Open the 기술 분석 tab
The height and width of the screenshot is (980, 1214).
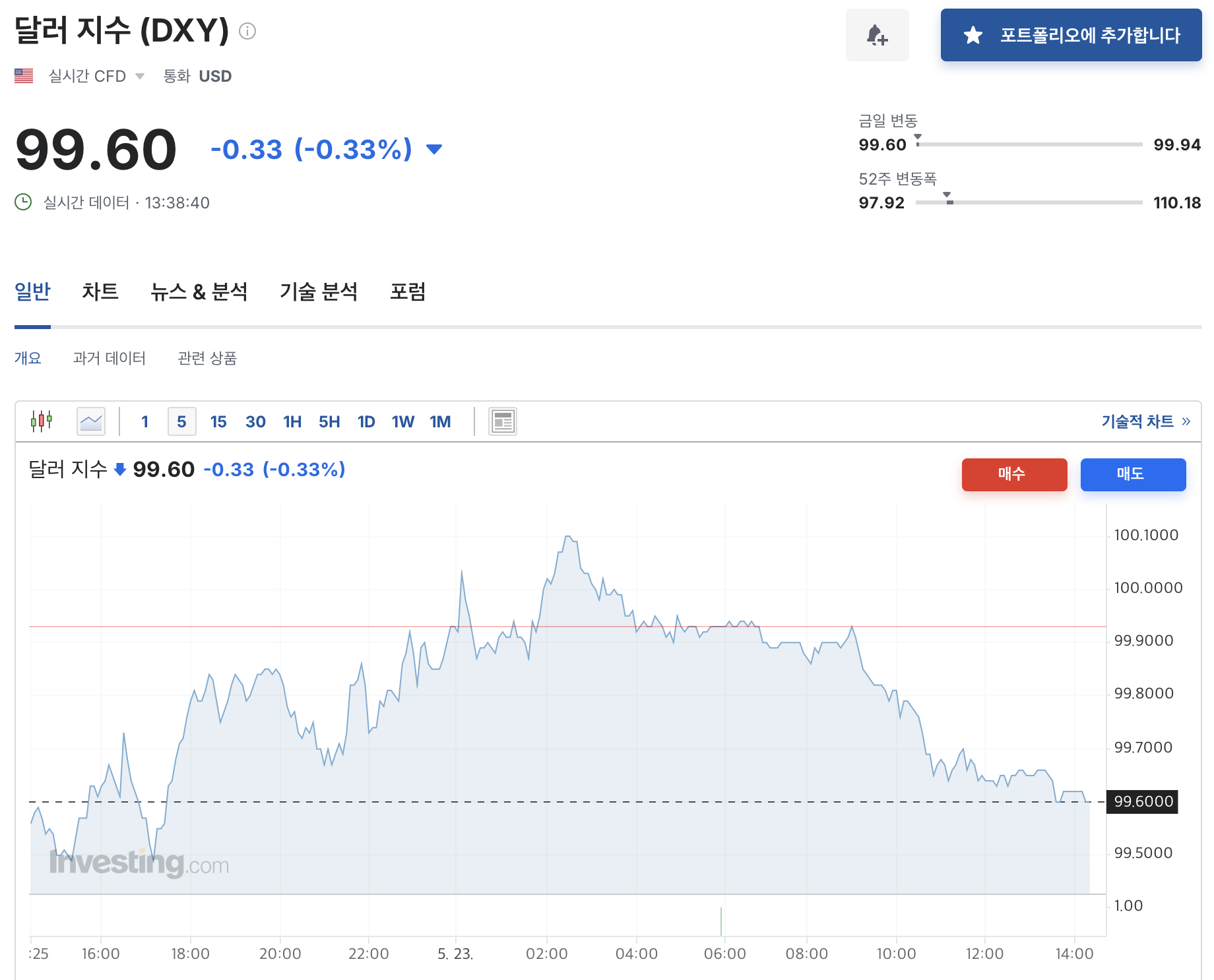[319, 291]
